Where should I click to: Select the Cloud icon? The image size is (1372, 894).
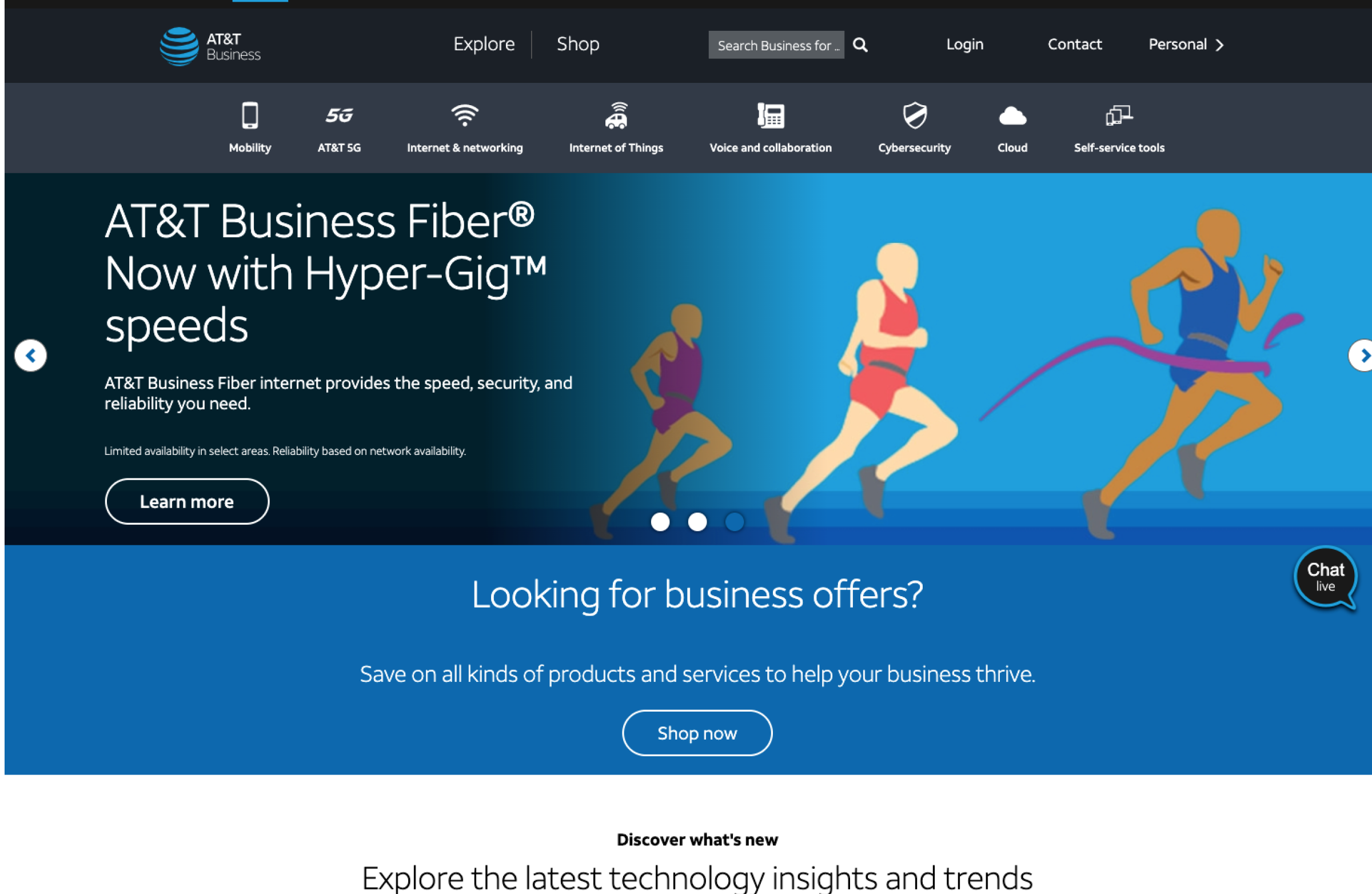pos(1012,117)
